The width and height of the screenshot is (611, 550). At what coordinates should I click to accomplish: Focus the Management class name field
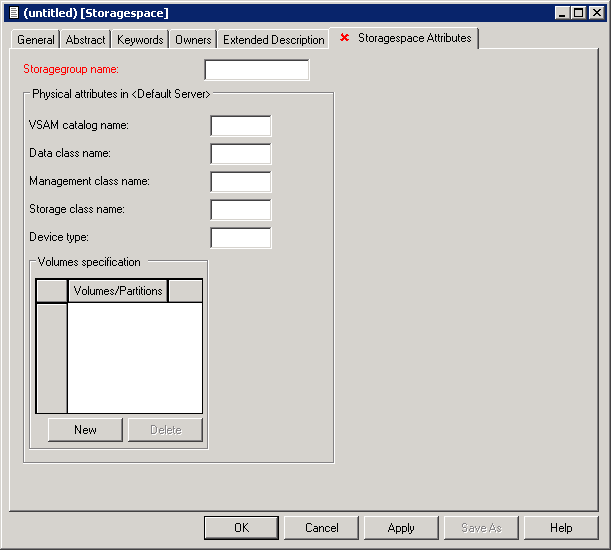point(241,182)
